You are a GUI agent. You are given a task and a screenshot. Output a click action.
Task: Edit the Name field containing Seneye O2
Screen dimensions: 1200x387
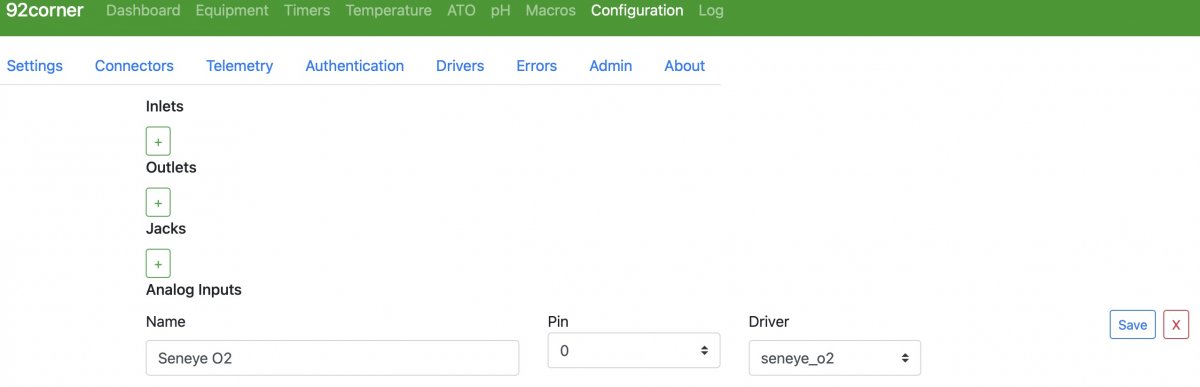[332, 357]
